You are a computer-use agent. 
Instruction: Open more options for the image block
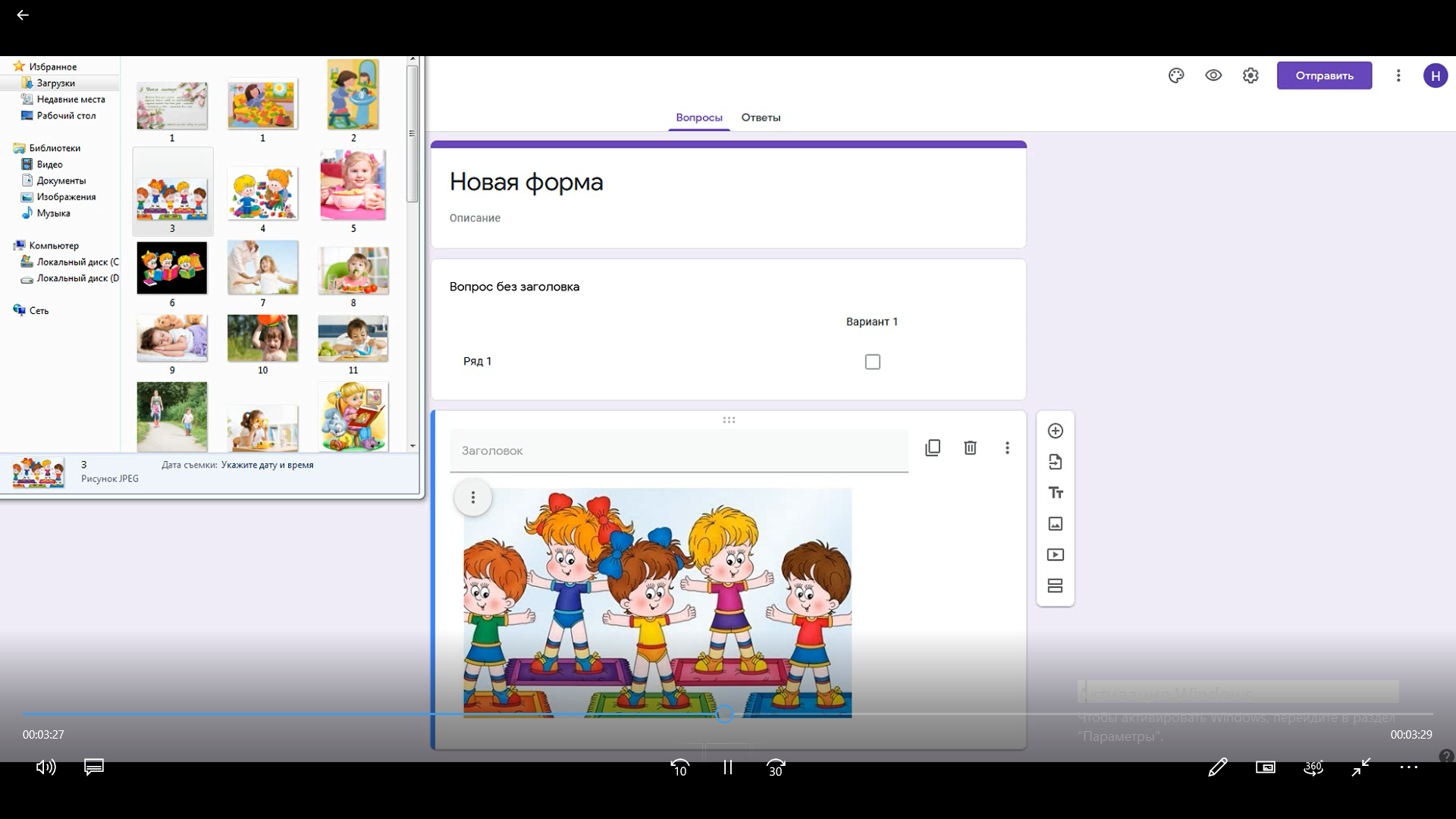pyautogui.click(x=1007, y=448)
